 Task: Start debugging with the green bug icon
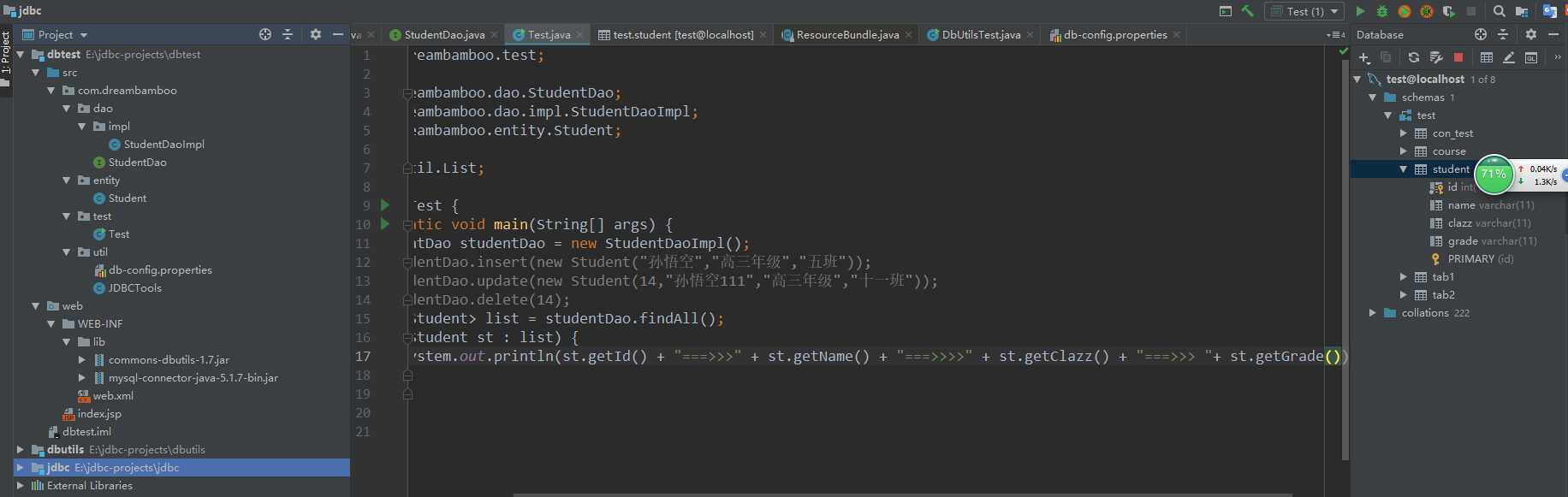coord(1382,11)
